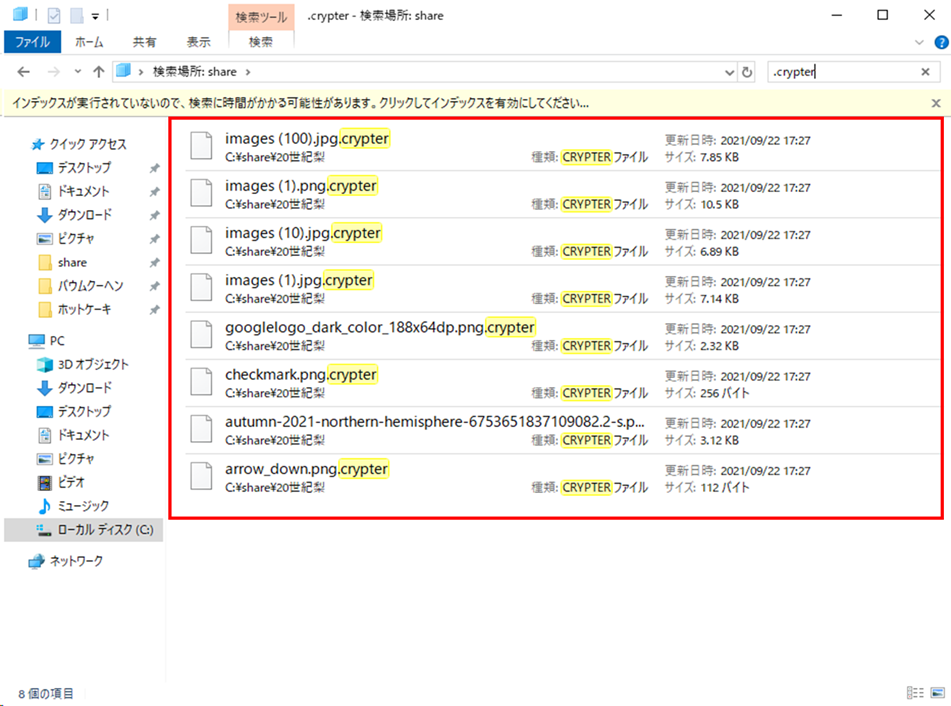Switch to large thumbnail view from the status bar
Image resolution: width=951 pixels, height=706 pixels.
pyautogui.click(x=936, y=692)
